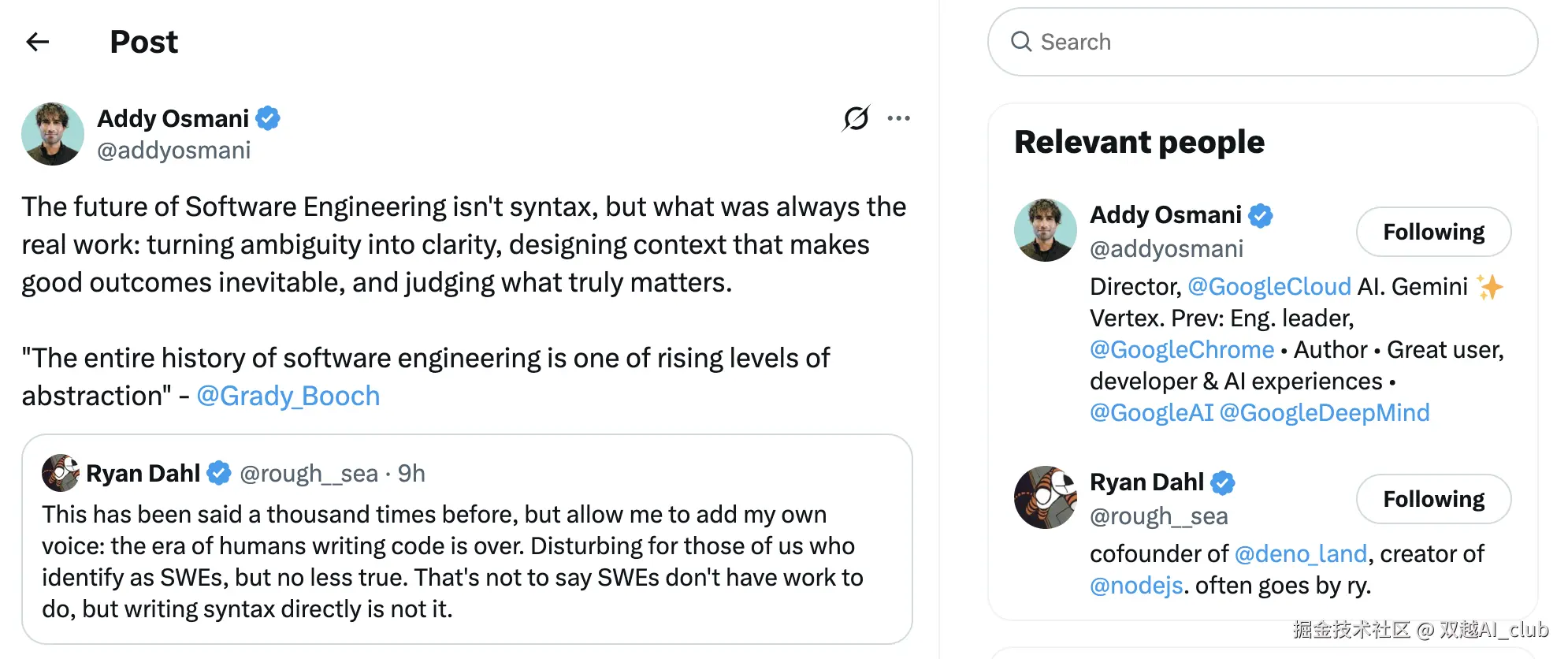1568x659 pixels.
Task: Click the search magnifier icon
Action: pos(1021,42)
